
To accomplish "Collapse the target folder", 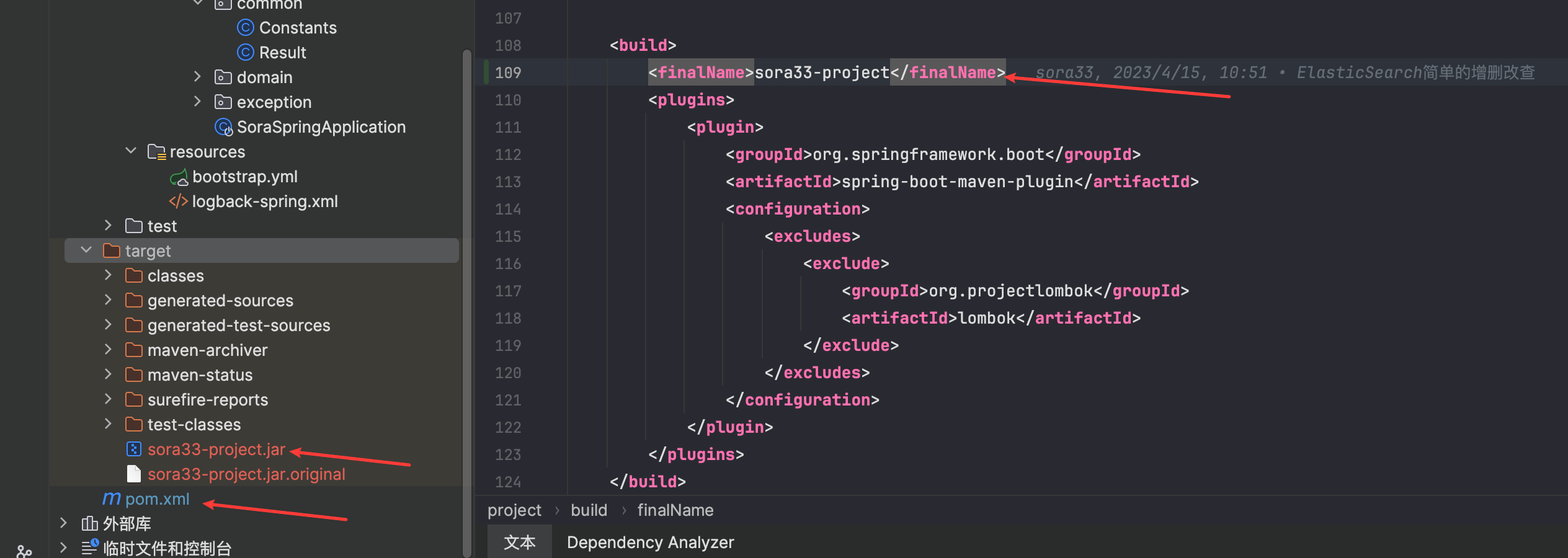I will [x=86, y=250].
